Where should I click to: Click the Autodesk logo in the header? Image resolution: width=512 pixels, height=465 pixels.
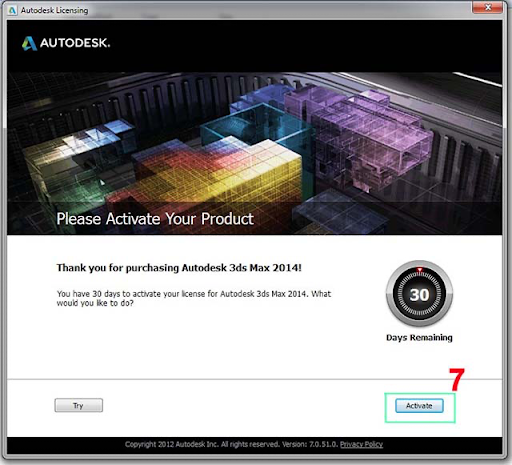click(x=66, y=43)
